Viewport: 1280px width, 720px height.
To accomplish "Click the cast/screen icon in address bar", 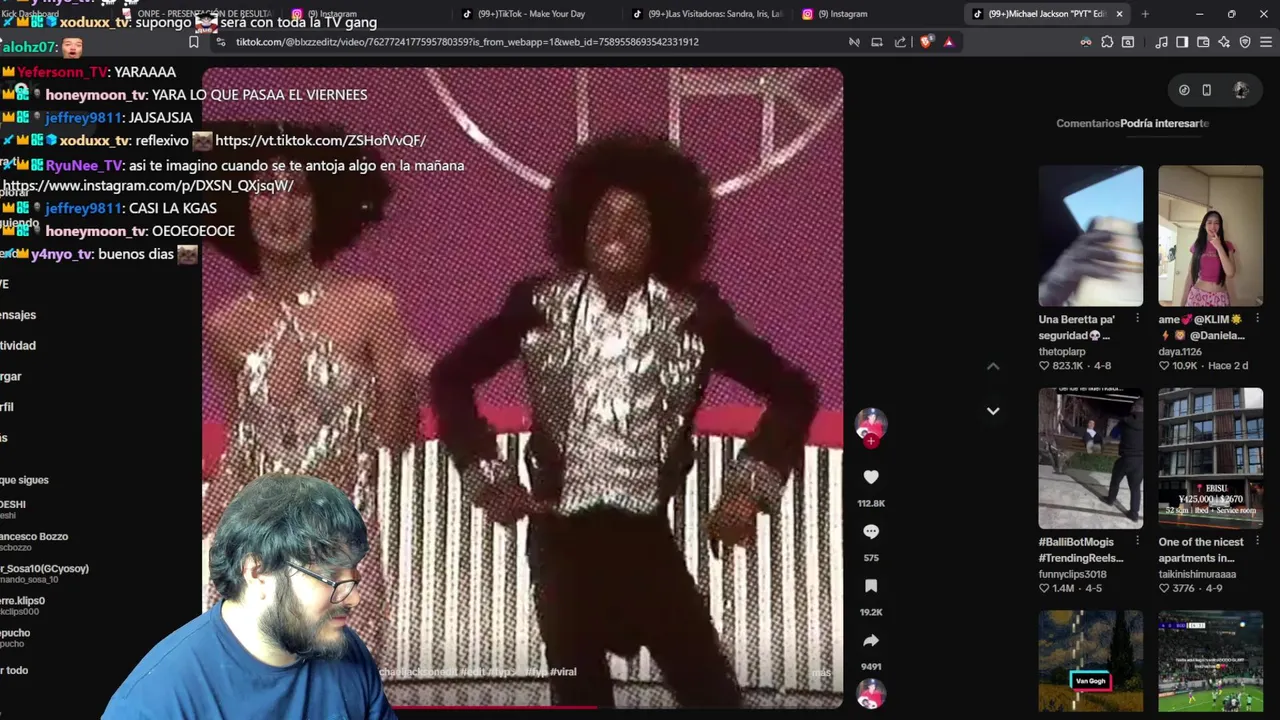I will tap(877, 42).
